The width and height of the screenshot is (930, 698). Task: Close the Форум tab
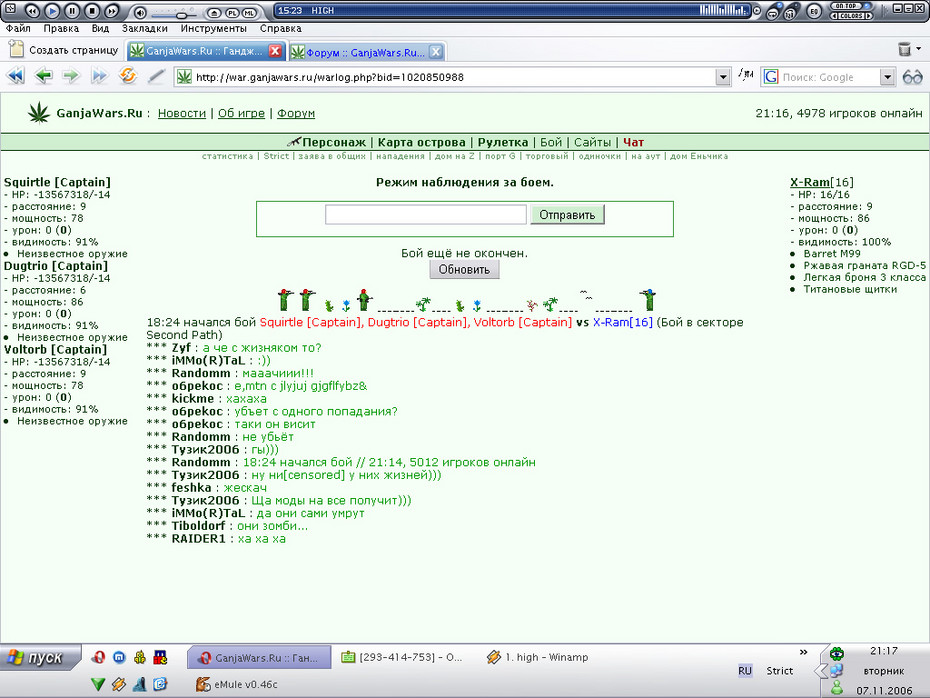point(436,52)
